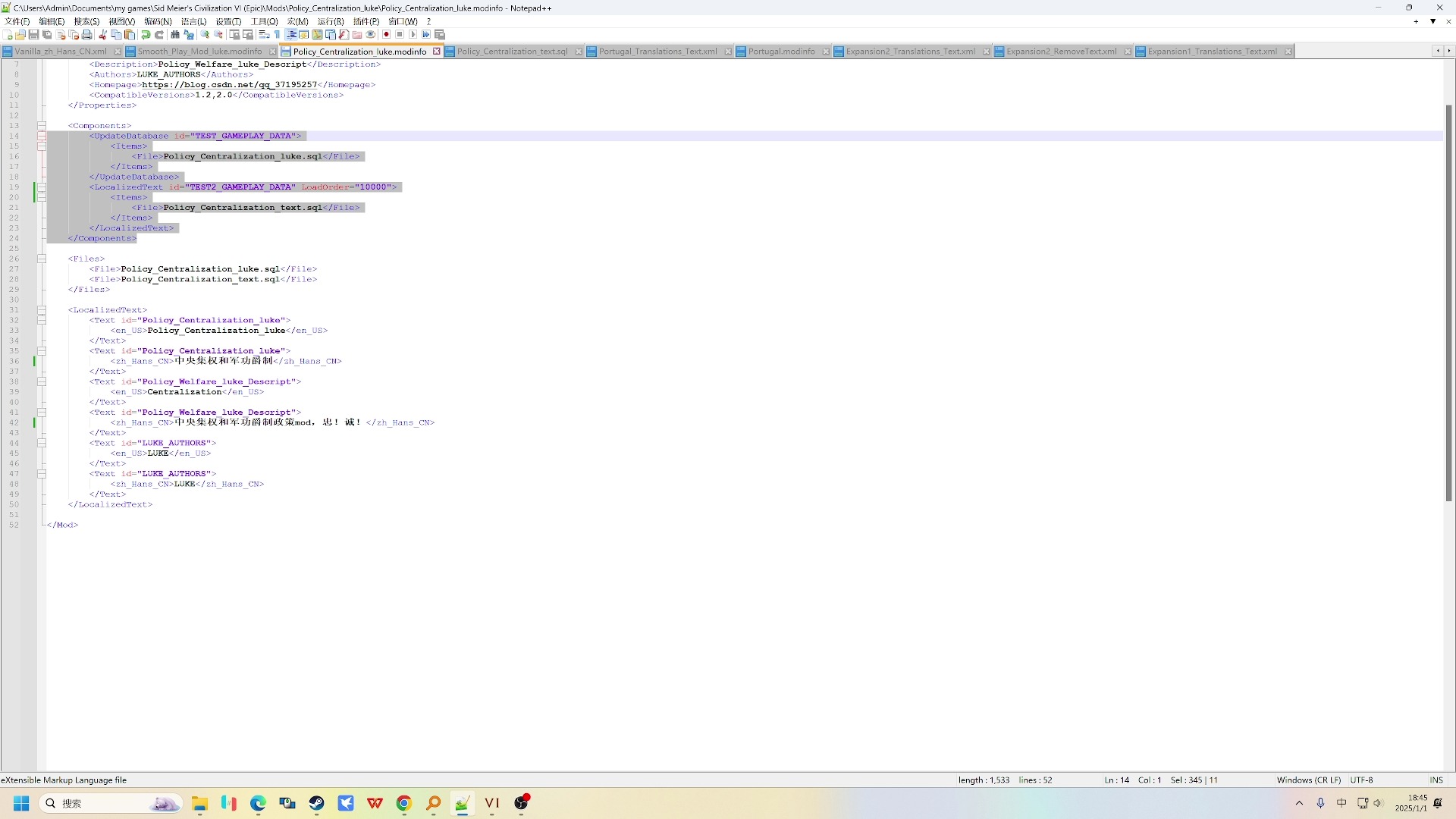Click the Save file toolbar icon
This screenshot has width=1456, height=819.
pyautogui.click(x=33, y=35)
